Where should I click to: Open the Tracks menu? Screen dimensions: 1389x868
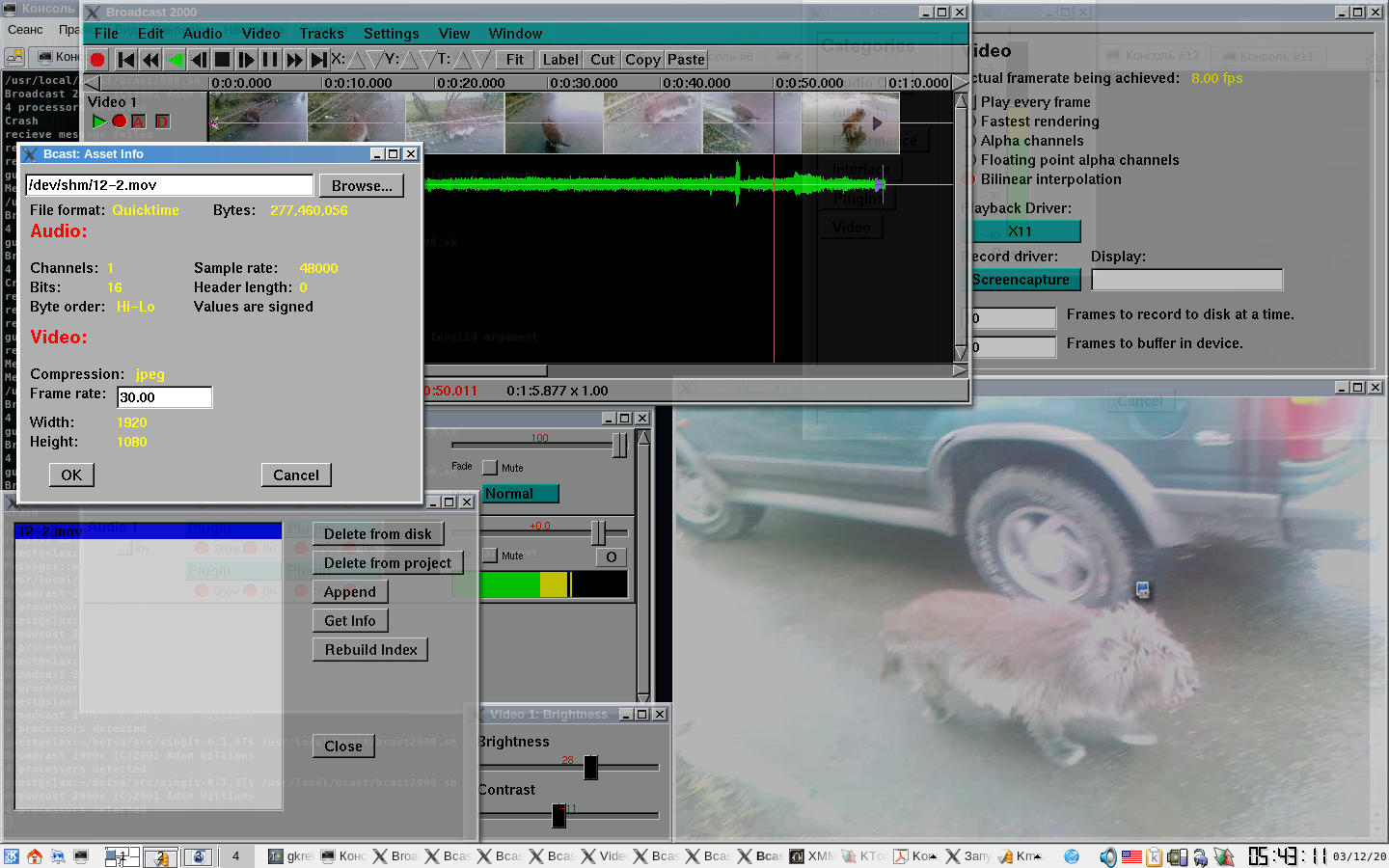[x=321, y=34]
